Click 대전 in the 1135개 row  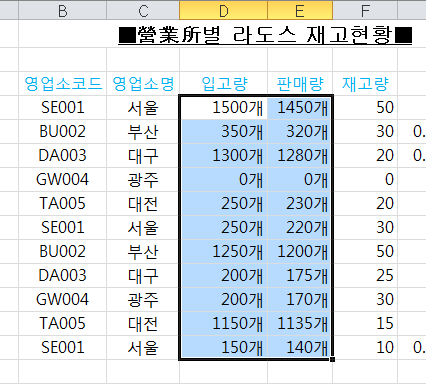point(143,323)
